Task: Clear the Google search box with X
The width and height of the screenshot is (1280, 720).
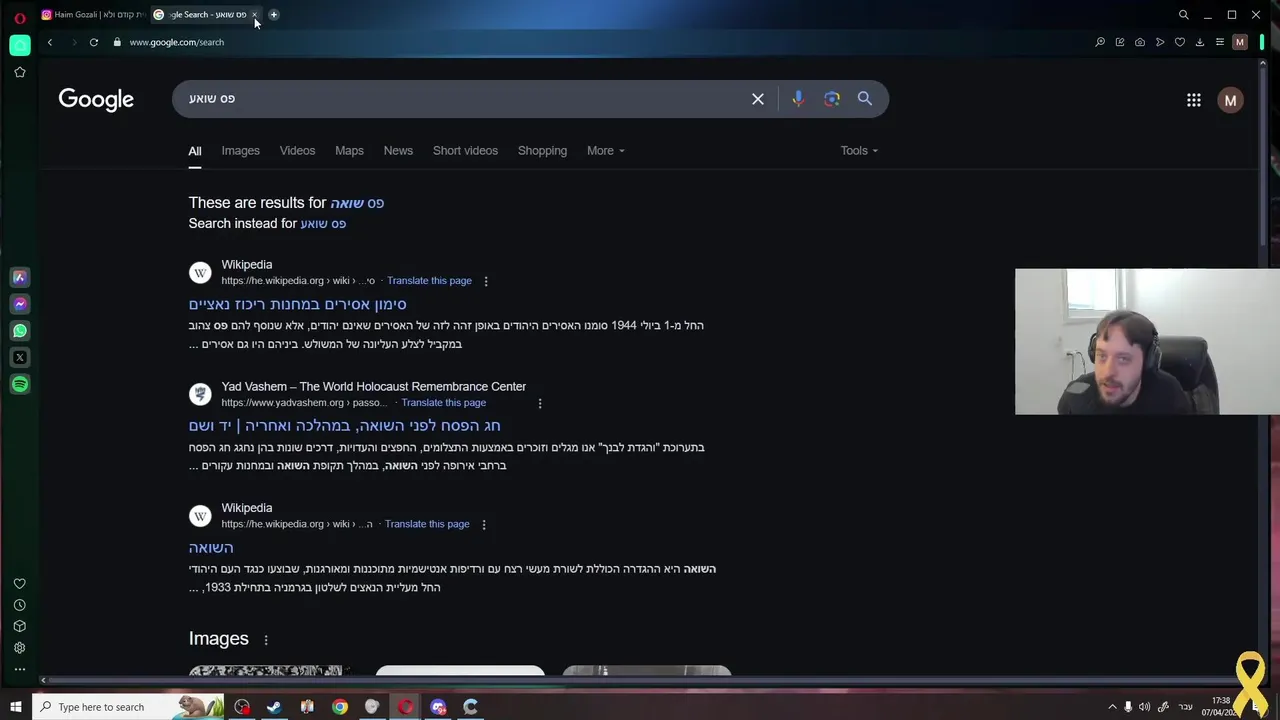Action: pyautogui.click(x=758, y=99)
